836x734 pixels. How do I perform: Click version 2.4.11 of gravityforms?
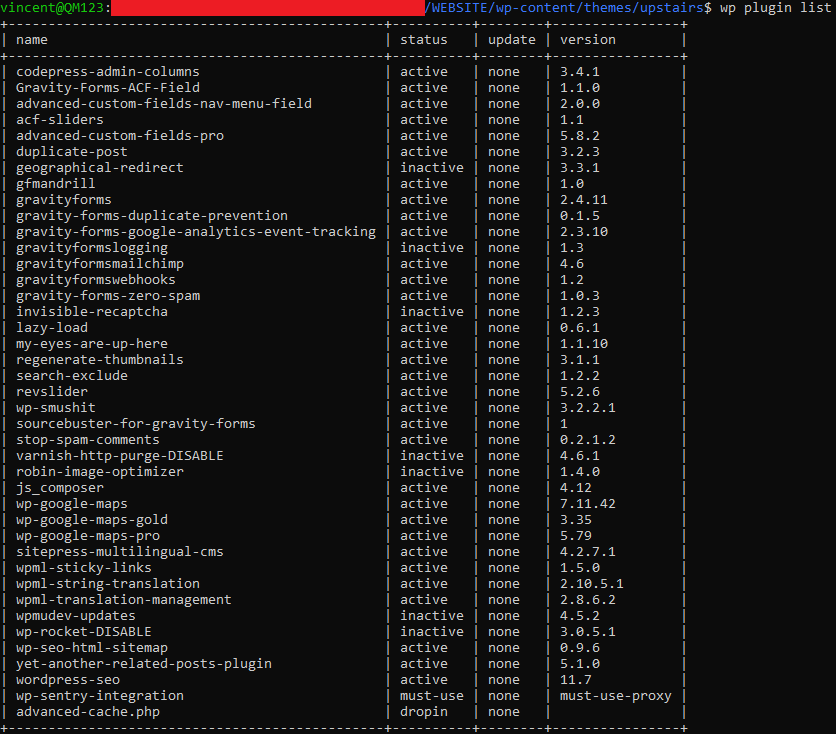pyautogui.click(x=584, y=200)
